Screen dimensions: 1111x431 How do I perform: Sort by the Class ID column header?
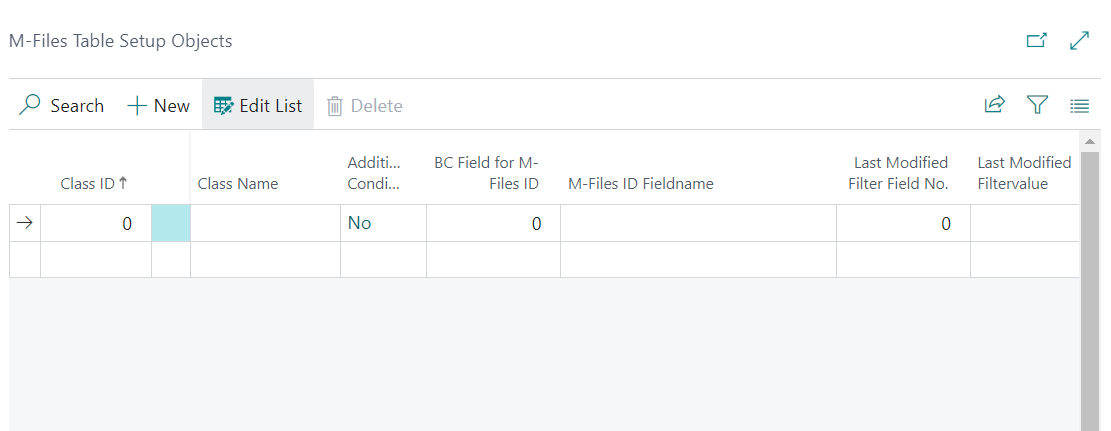click(94, 184)
